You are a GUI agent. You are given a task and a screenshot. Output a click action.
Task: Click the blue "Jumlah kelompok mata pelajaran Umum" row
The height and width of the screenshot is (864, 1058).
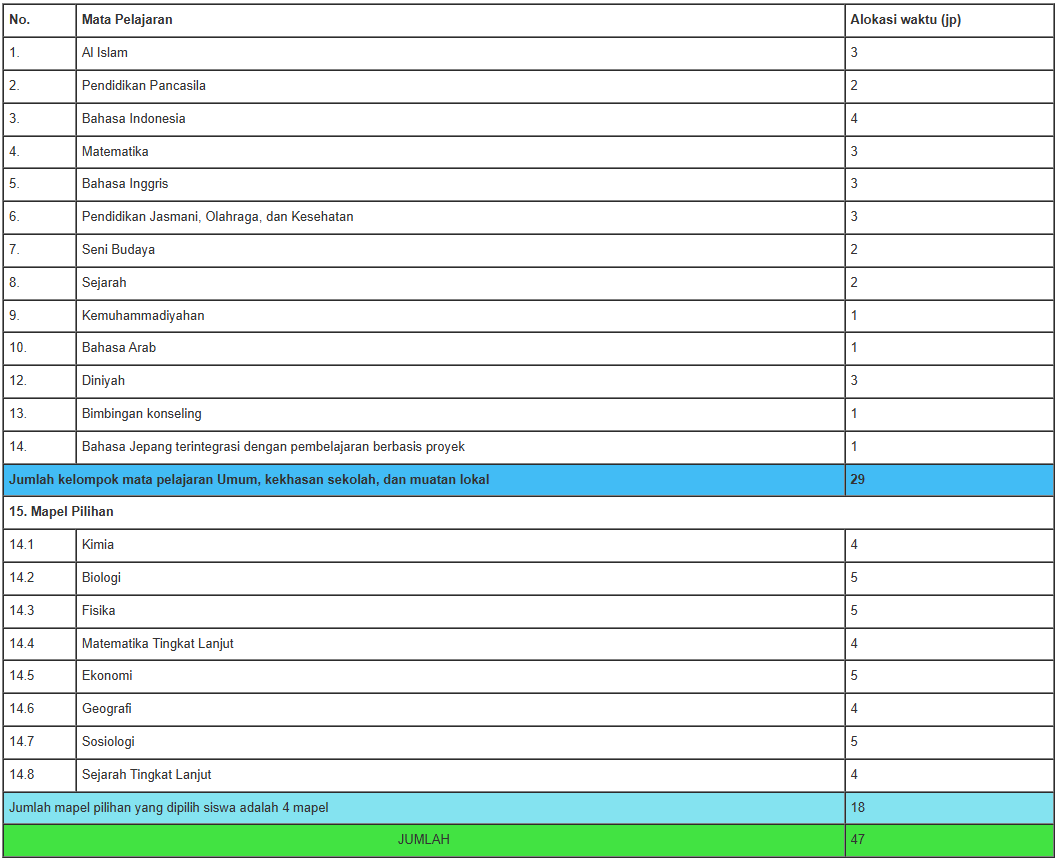click(x=249, y=480)
